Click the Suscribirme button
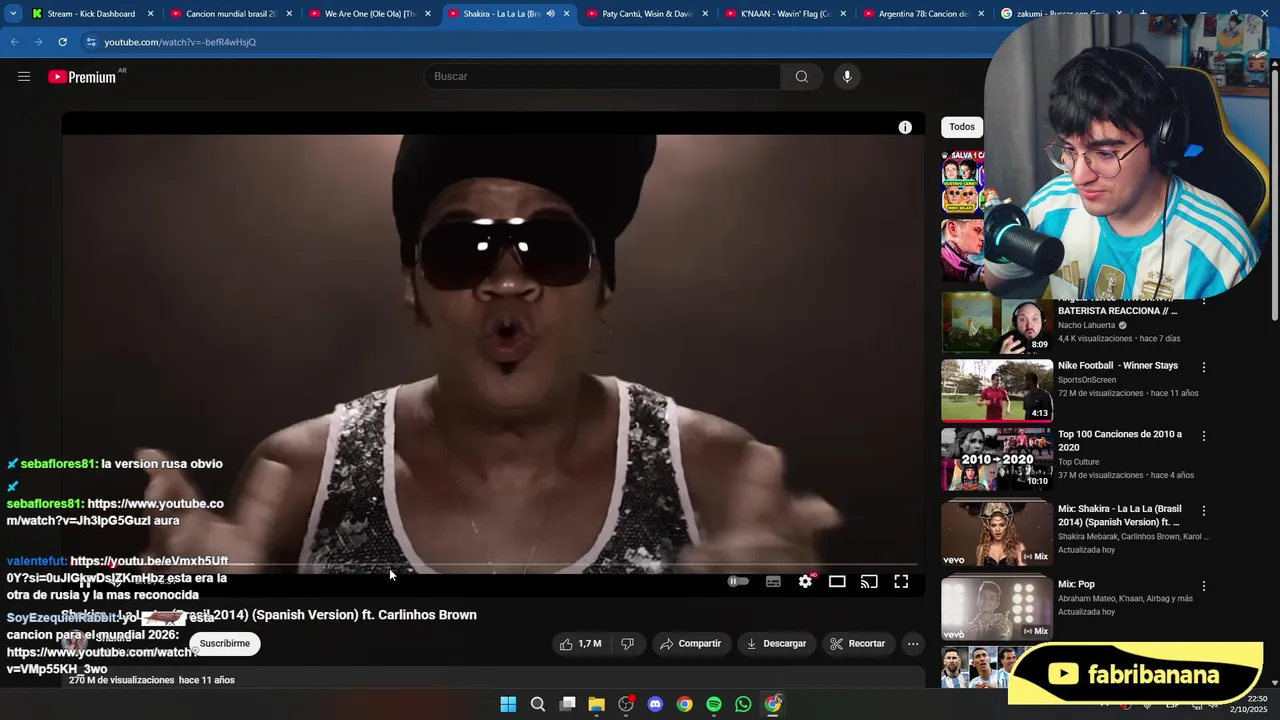This screenshot has height=720, width=1280. [225, 644]
